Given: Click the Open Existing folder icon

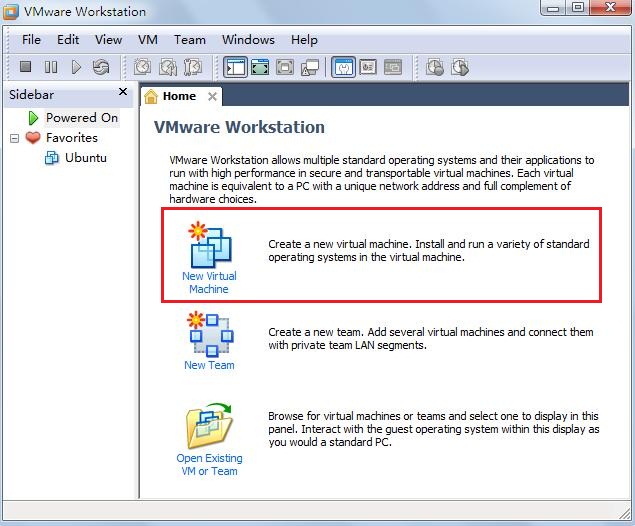Looking at the screenshot, I should (x=209, y=425).
